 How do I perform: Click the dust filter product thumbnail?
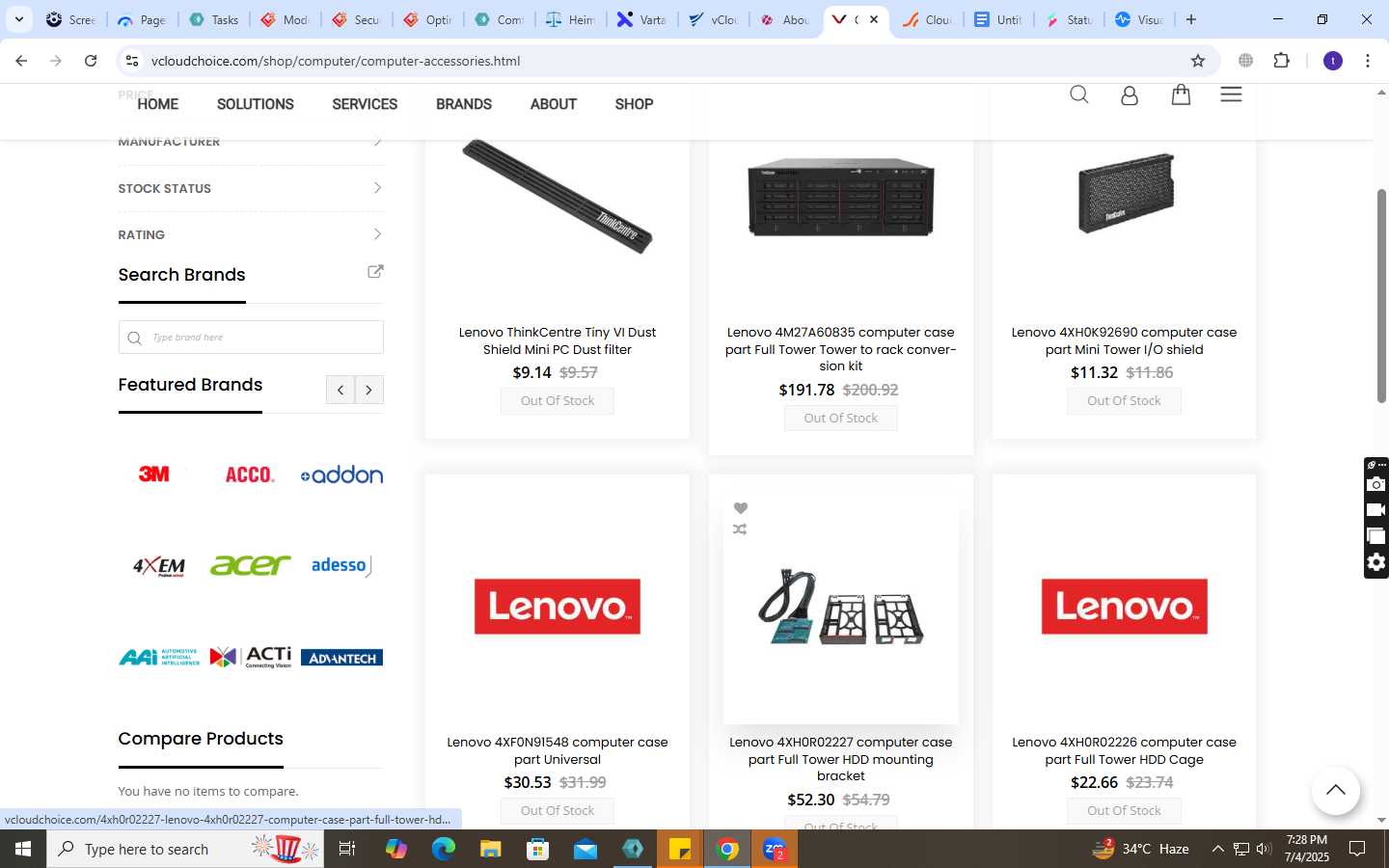pos(558,196)
